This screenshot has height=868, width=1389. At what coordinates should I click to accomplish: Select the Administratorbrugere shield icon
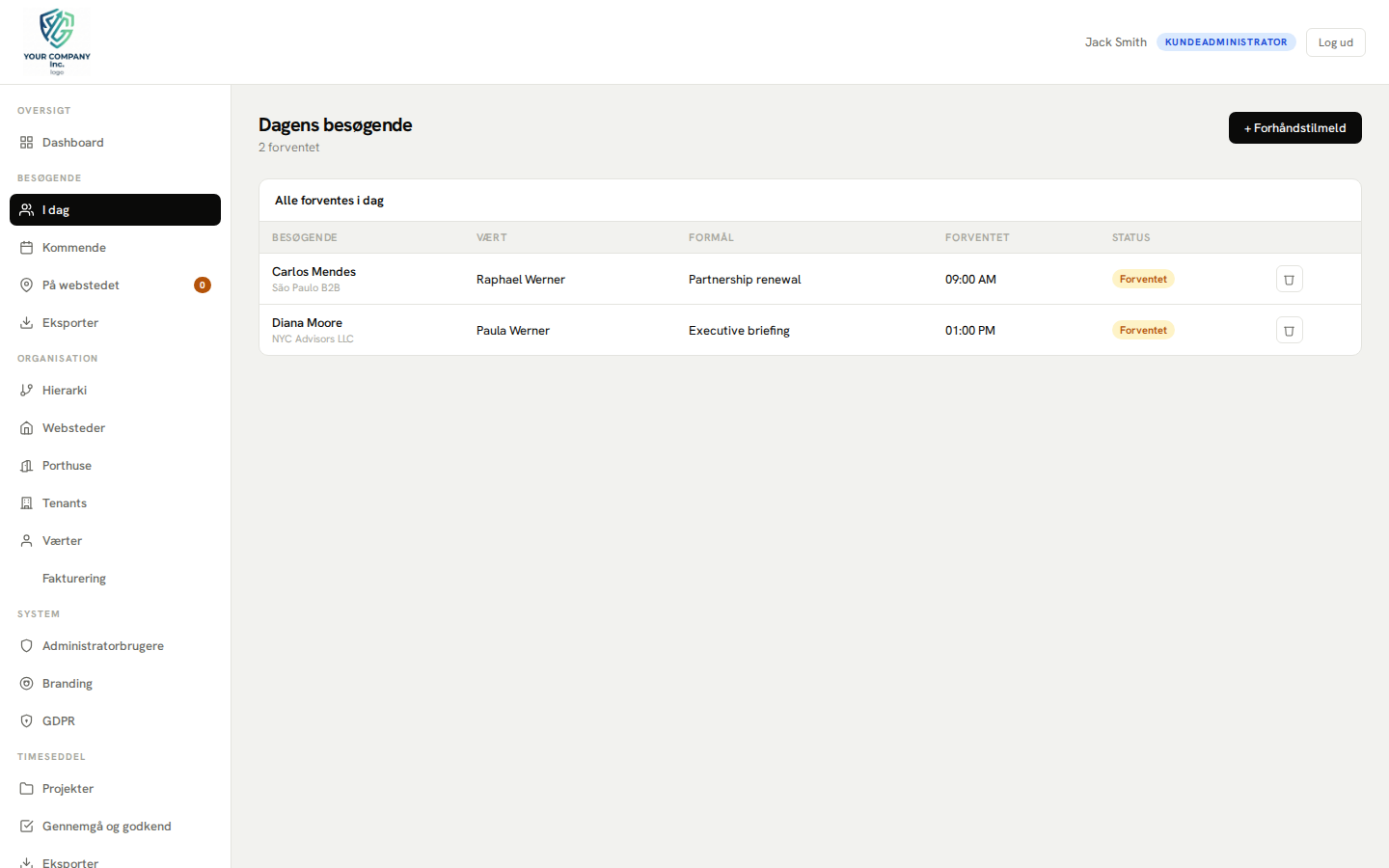(x=26, y=645)
